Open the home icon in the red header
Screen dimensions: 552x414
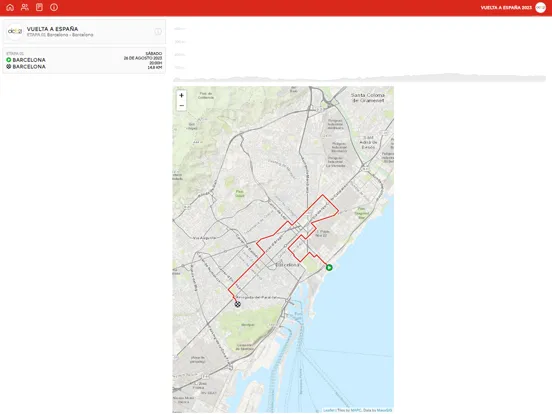10,7
